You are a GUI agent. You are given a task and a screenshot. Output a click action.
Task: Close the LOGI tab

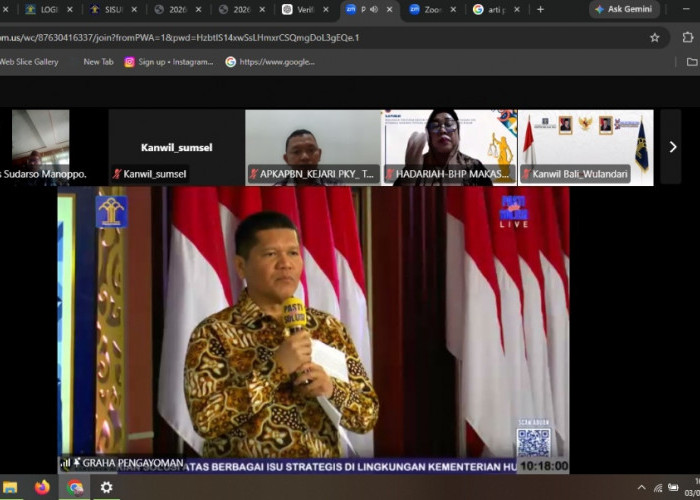pos(70,9)
